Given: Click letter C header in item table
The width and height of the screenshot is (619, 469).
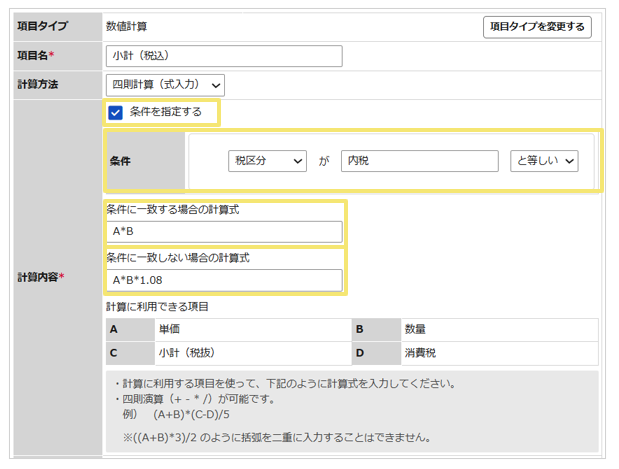Looking at the screenshot, I should tap(130, 353).
